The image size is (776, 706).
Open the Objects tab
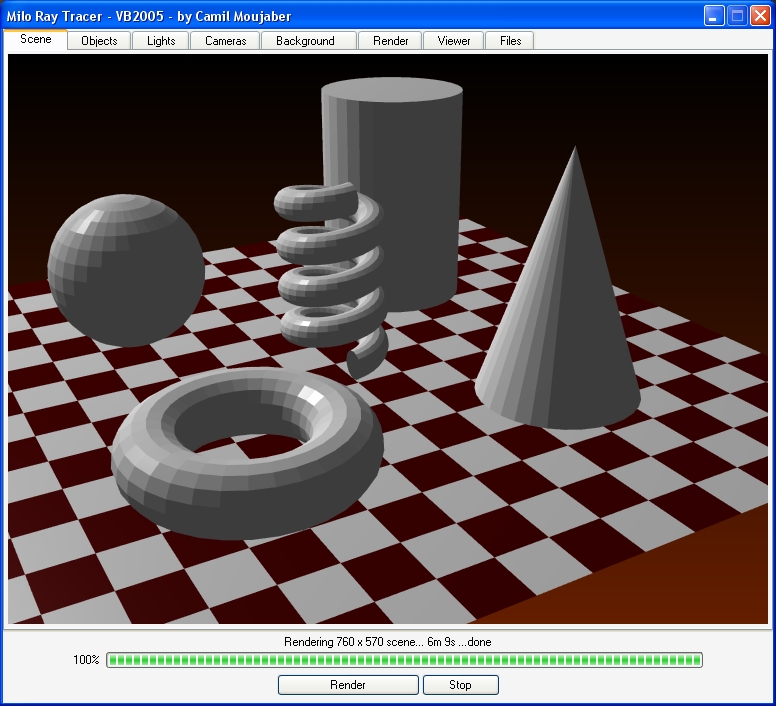click(99, 41)
